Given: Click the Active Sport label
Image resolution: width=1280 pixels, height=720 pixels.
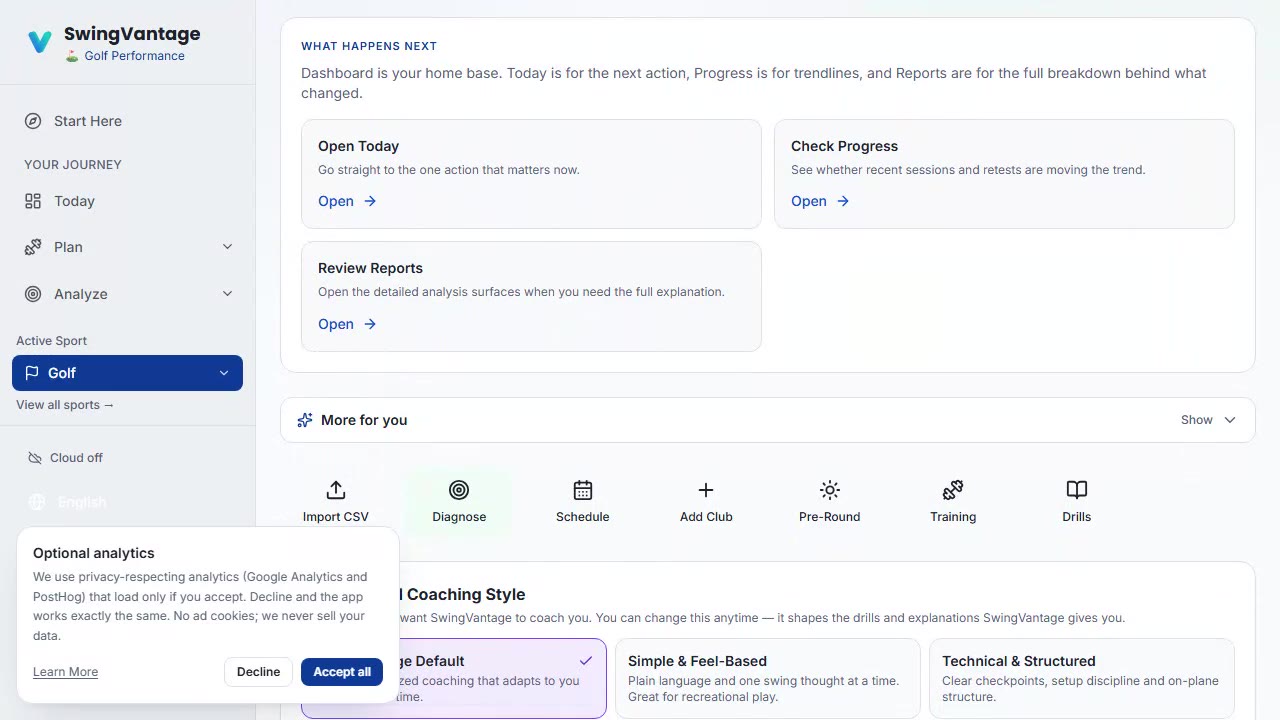Looking at the screenshot, I should point(52,341).
